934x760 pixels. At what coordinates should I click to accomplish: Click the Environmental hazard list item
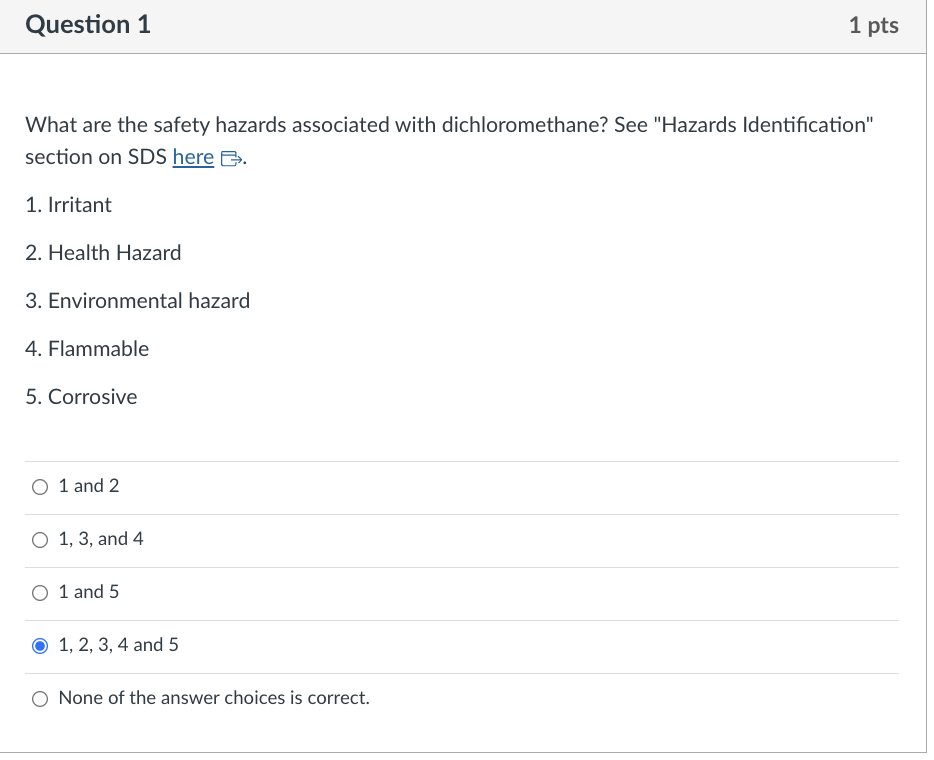pos(137,301)
